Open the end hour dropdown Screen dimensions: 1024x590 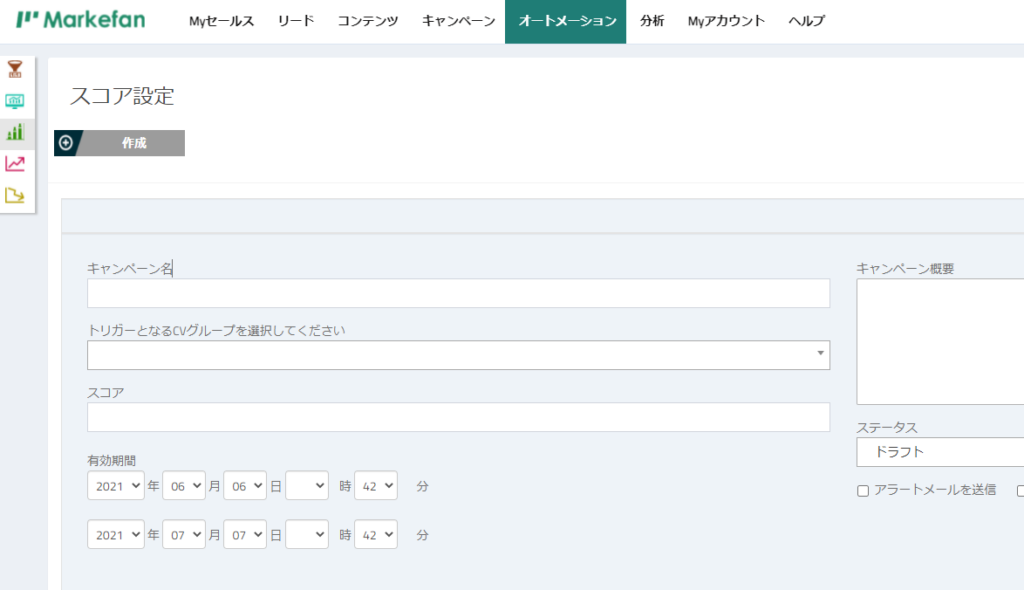tap(307, 534)
